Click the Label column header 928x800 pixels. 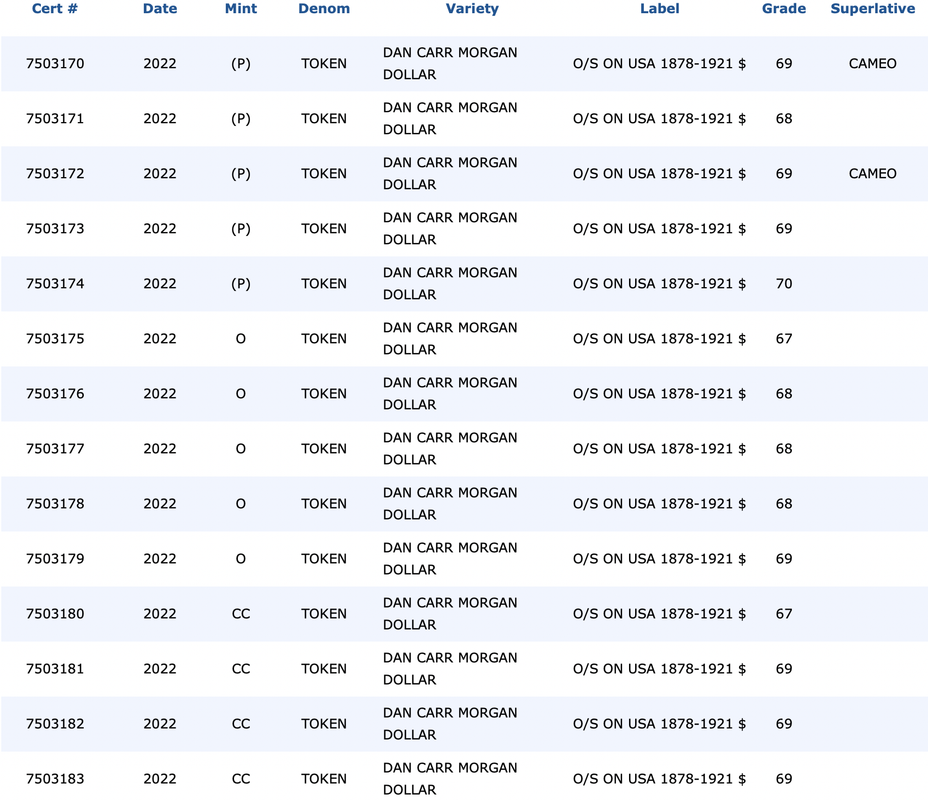[x=659, y=9]
